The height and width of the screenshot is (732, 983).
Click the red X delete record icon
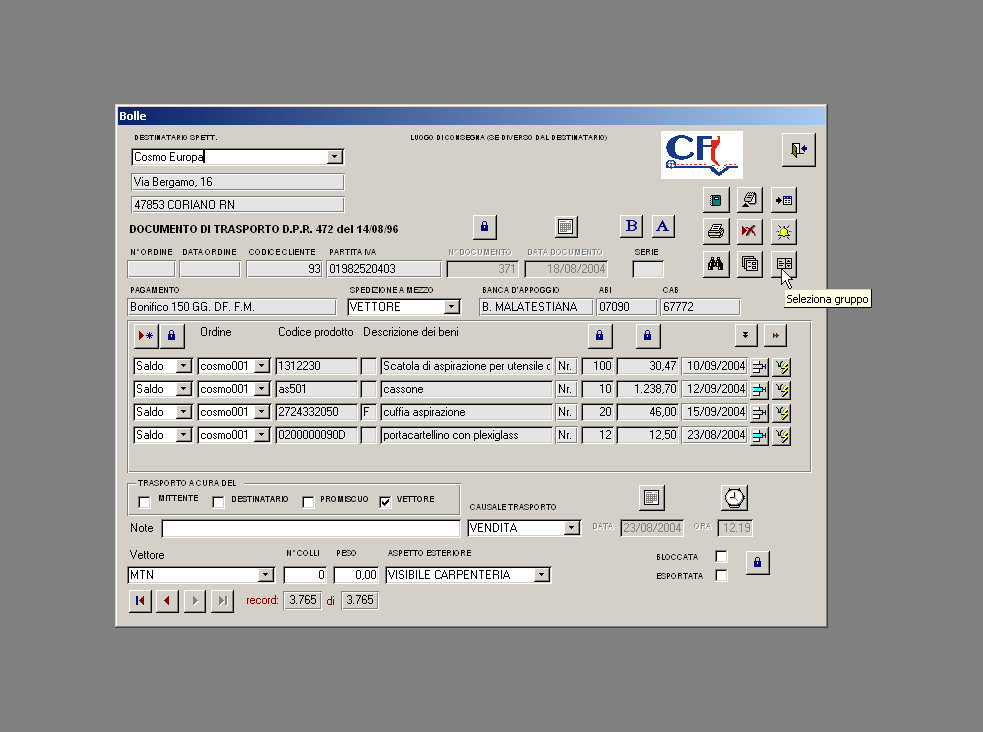[749, 231]
